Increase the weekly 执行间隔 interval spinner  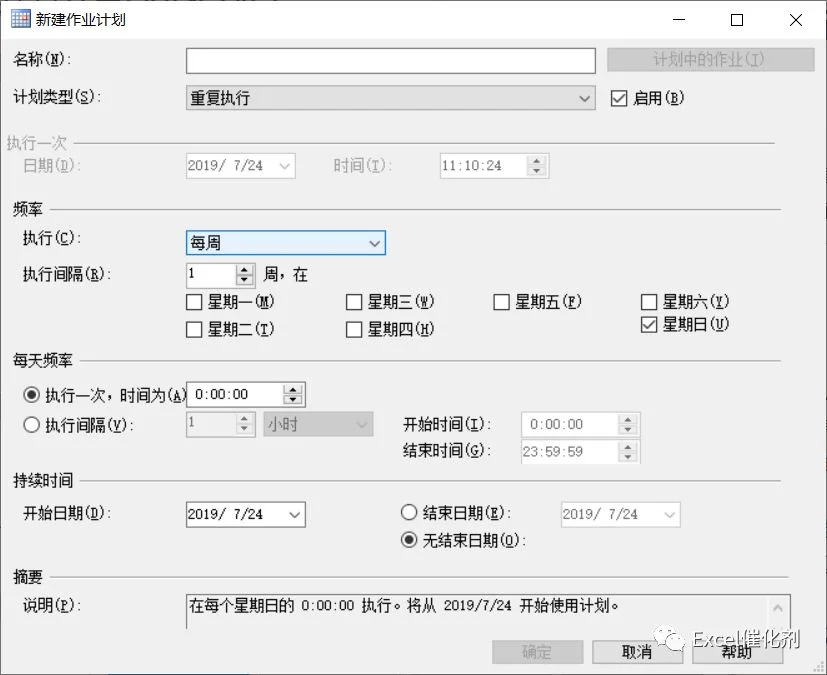(244, 269)
